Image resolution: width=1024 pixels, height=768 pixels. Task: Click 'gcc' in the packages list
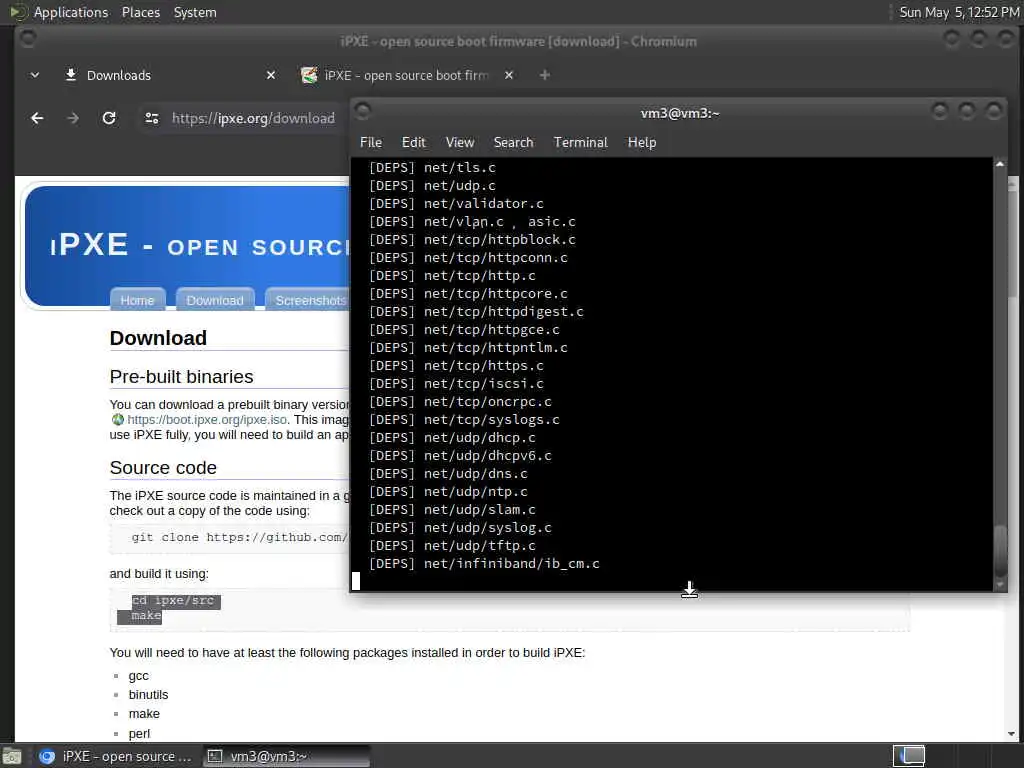point(138,676)
